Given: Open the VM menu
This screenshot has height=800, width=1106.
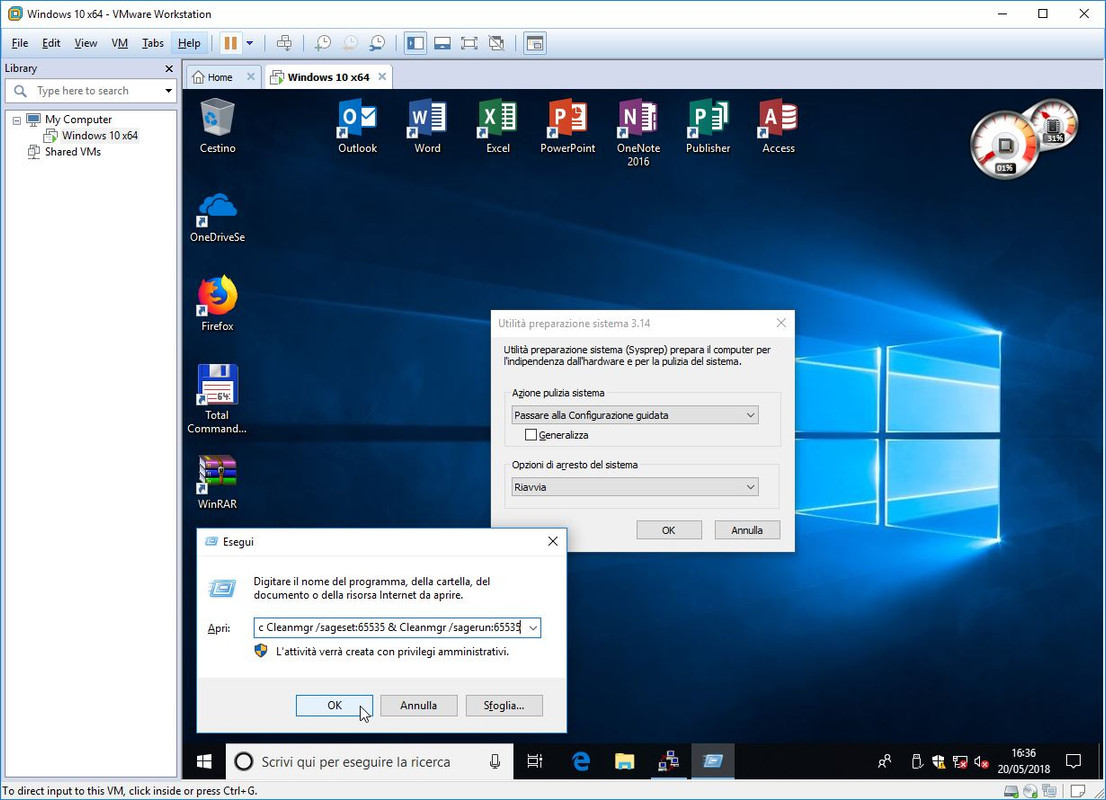Looking at the screenshot, I should coord(119,43).
